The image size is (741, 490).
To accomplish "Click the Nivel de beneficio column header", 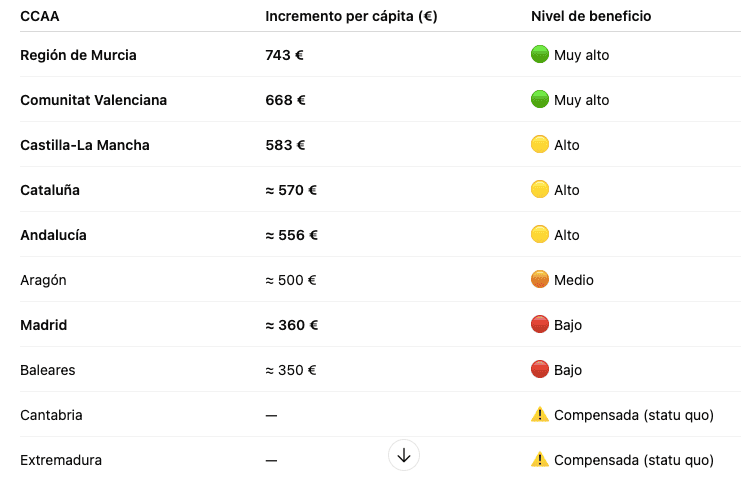I will pos(591,16).
